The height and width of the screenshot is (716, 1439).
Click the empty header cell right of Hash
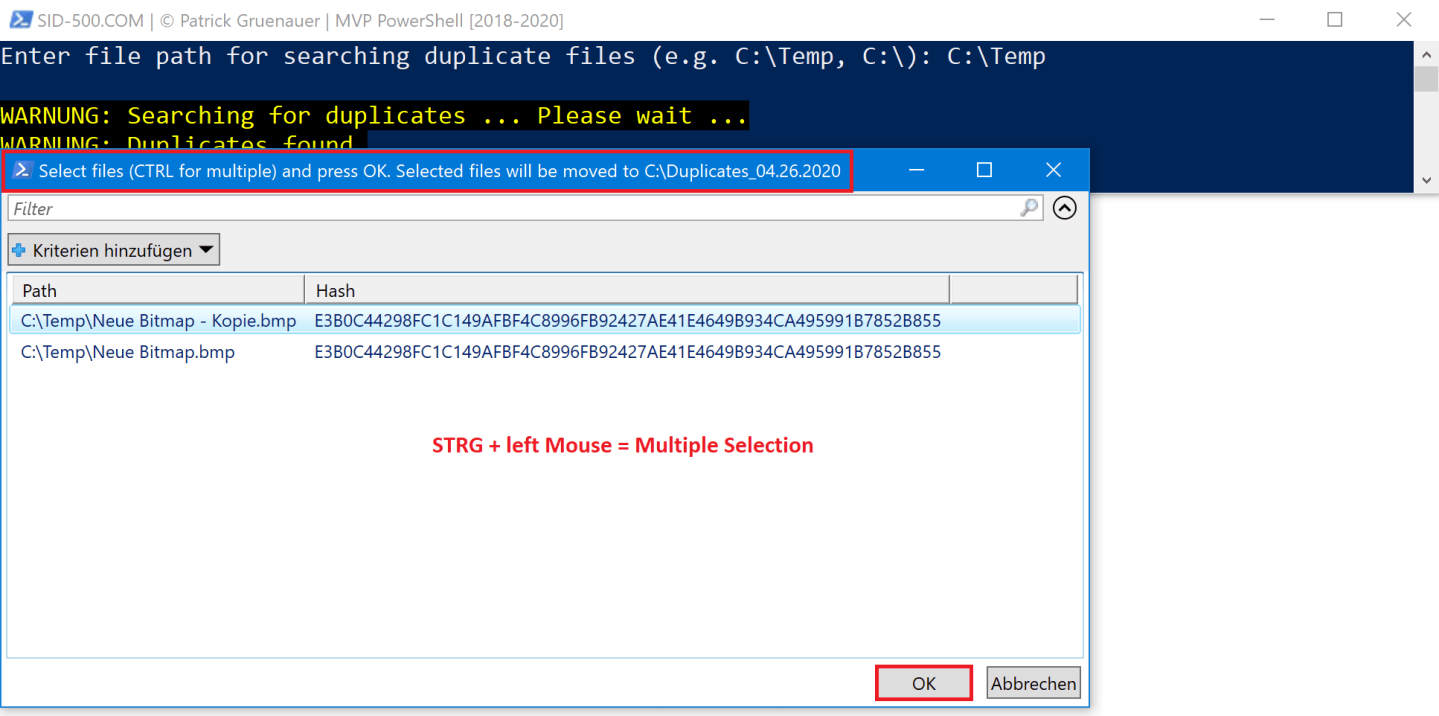1013,291
